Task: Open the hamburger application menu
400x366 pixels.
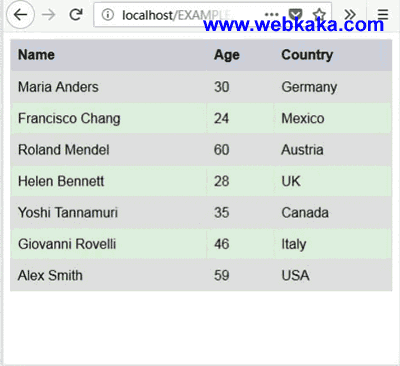Action: coord(383,15)
